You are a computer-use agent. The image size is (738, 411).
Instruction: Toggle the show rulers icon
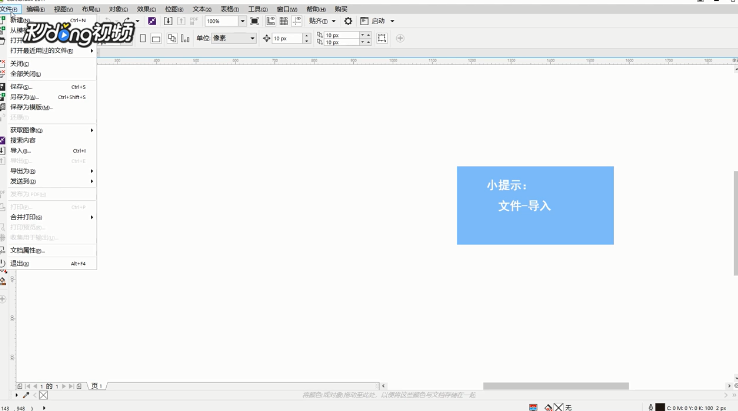pyautogui.click(x=271, y=21)
